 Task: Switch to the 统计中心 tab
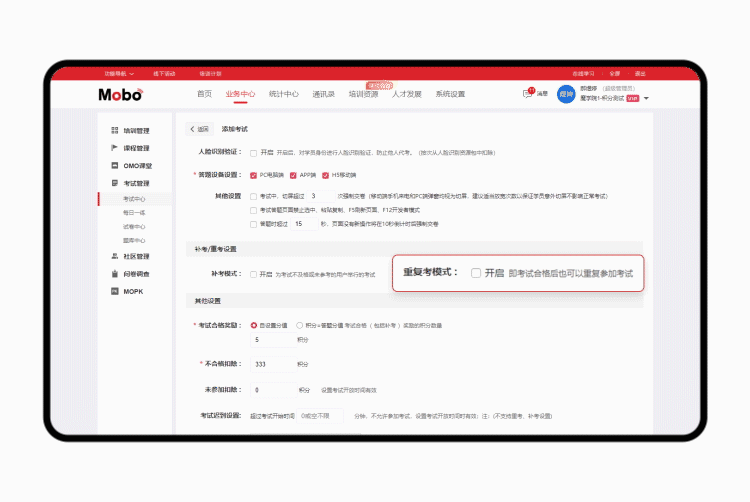[283, 94]
